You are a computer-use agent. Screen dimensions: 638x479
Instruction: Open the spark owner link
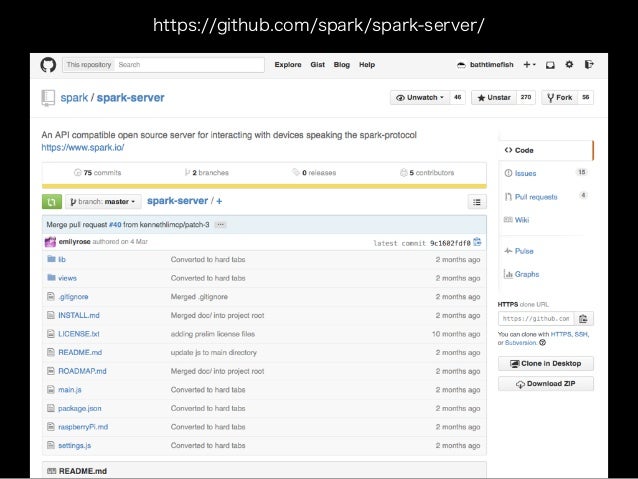point(74,98)
